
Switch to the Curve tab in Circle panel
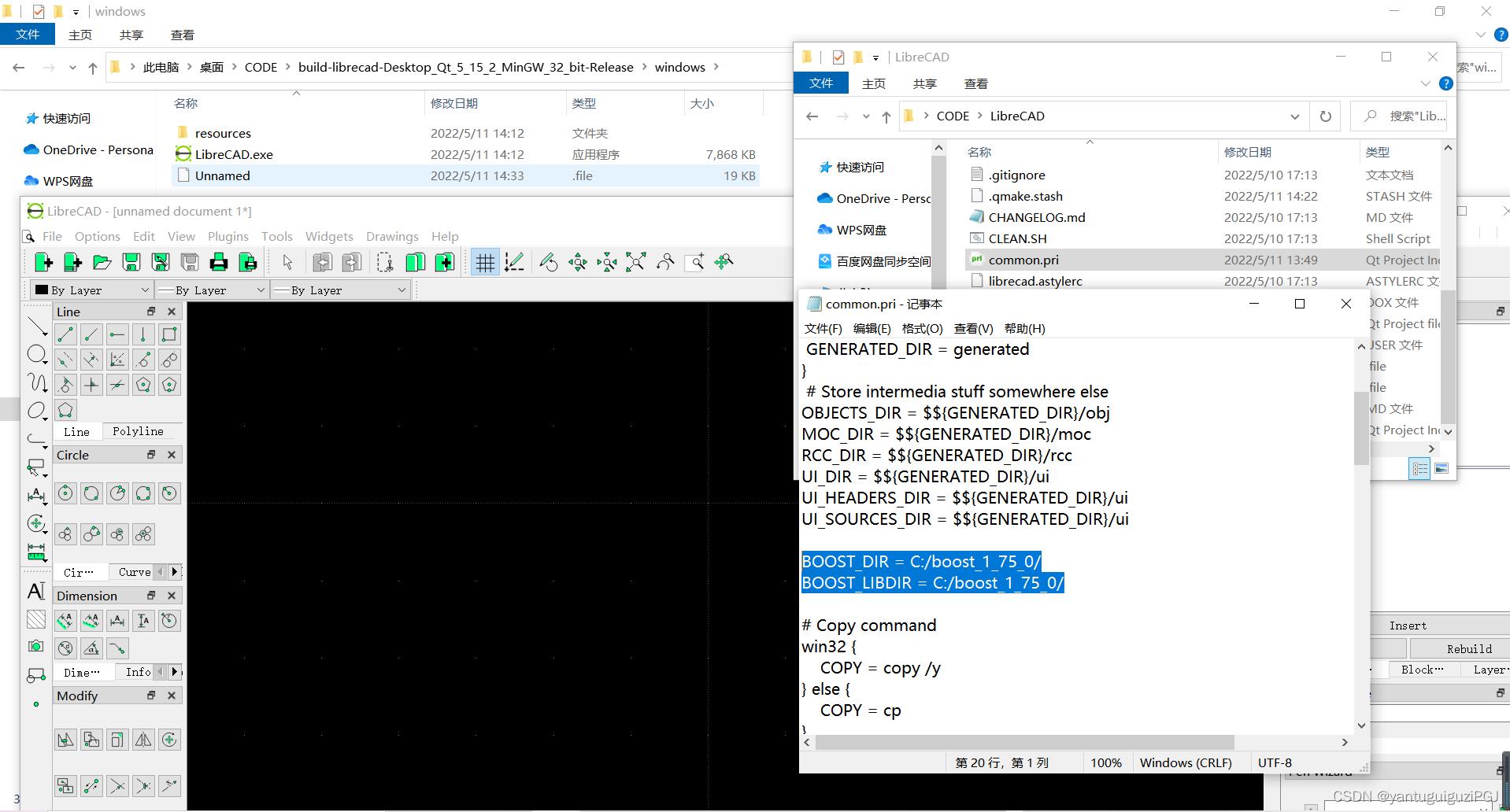[x=135, y=572]
